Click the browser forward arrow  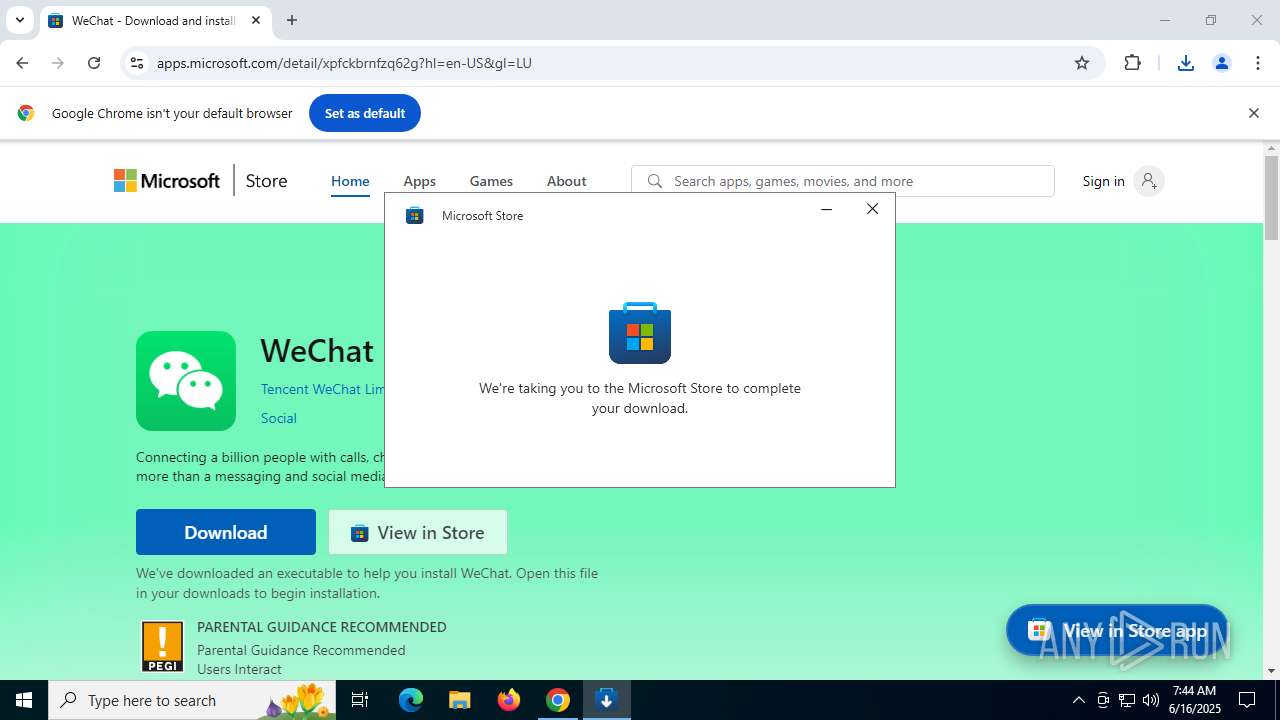pos(58,63)
